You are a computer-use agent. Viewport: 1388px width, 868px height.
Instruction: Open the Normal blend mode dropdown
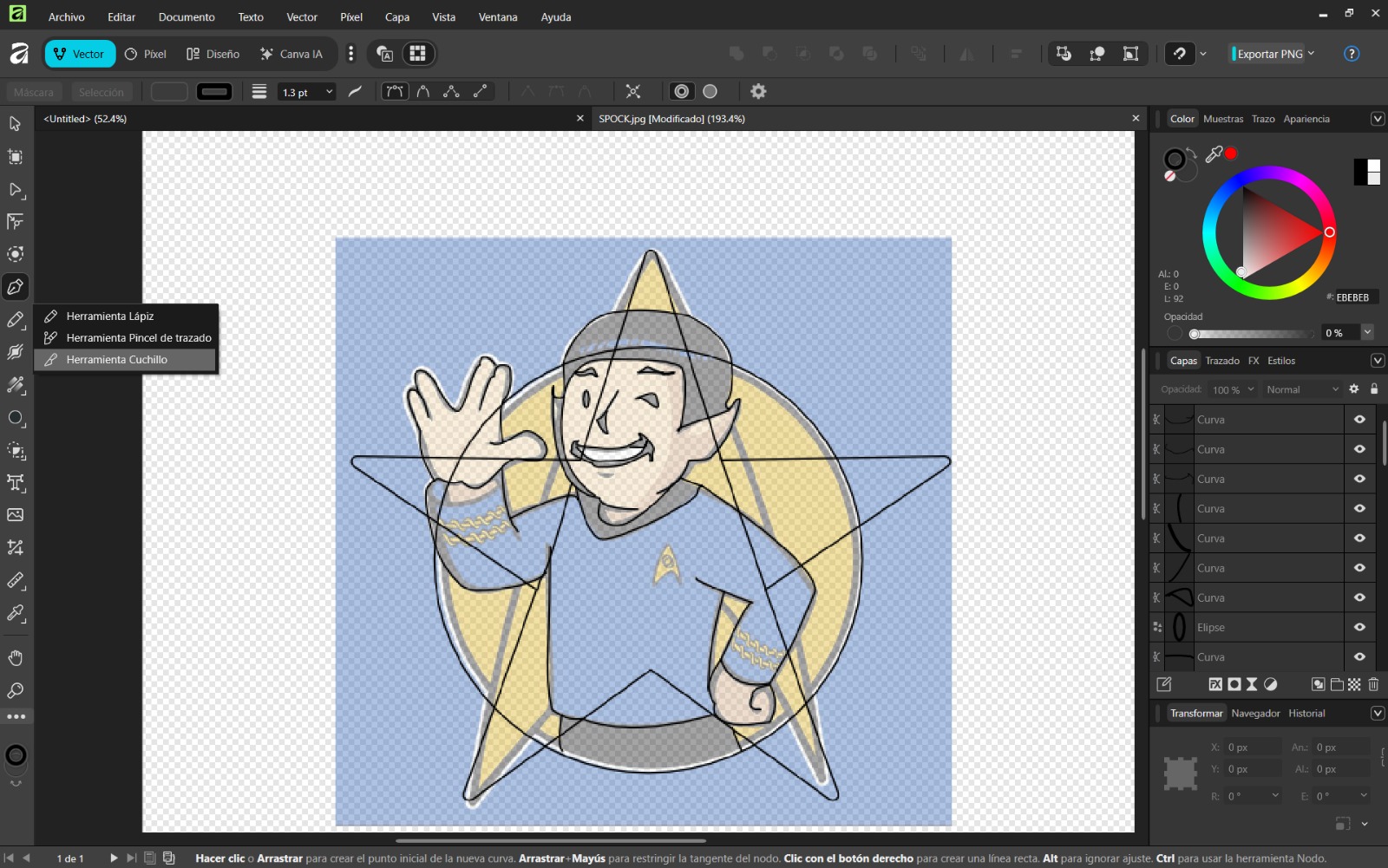click(1301, 389)
